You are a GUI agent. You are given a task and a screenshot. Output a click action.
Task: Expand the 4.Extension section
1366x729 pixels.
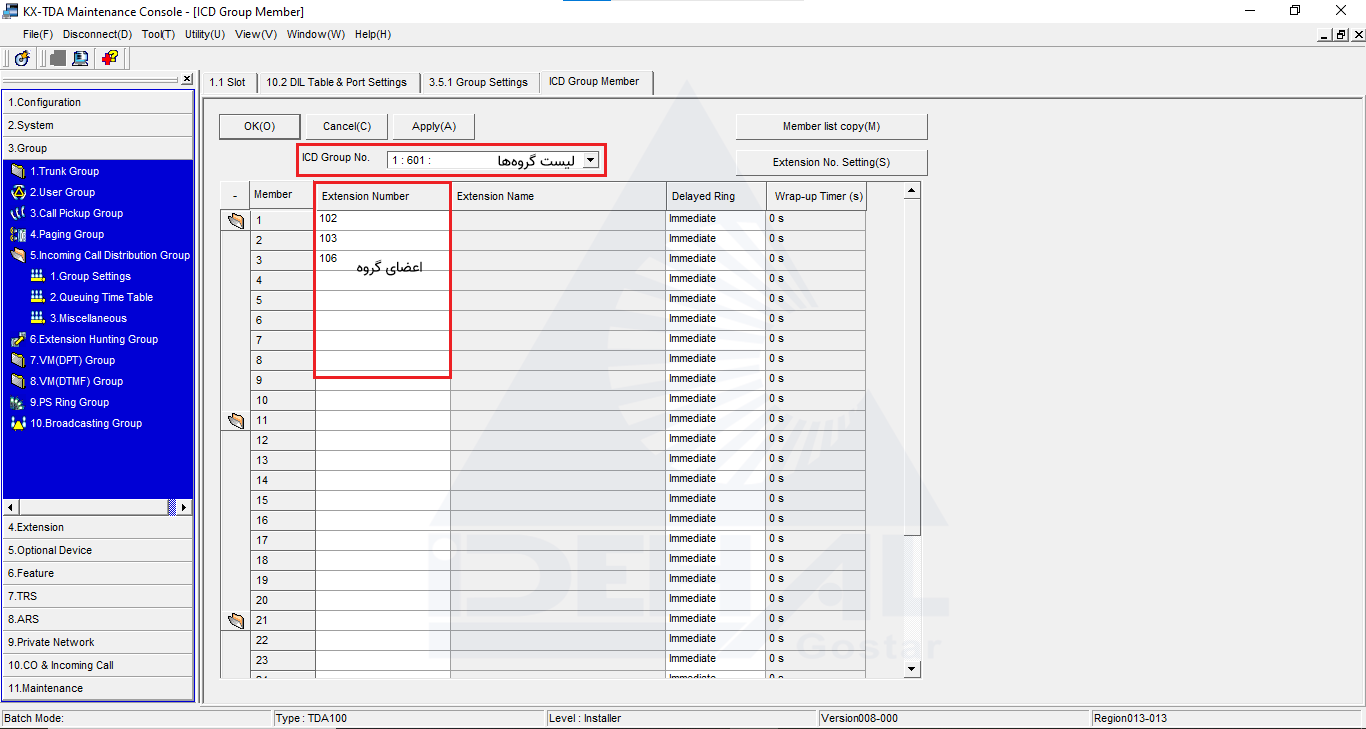[x=98, y=527]
